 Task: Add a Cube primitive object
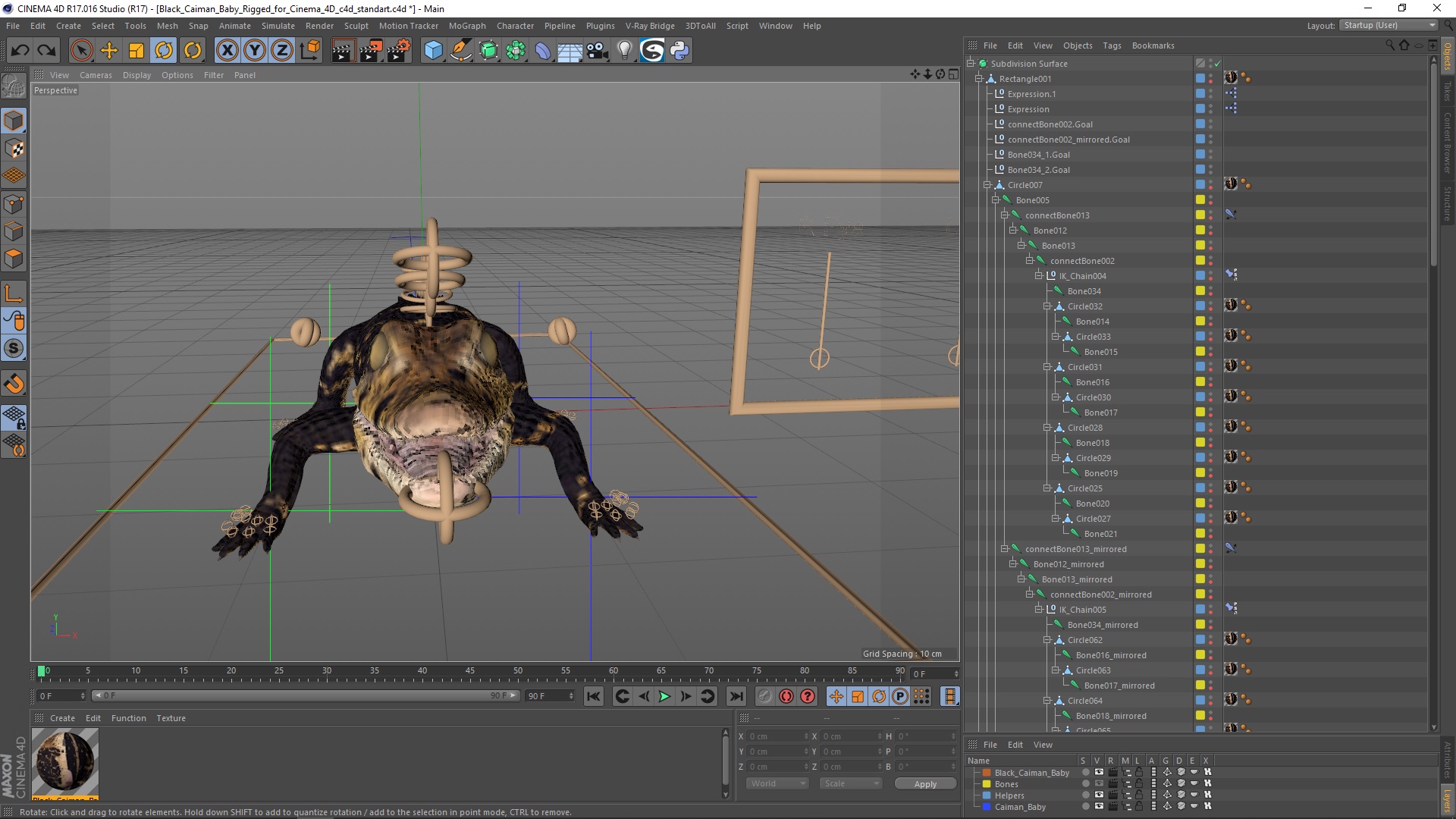433,51
